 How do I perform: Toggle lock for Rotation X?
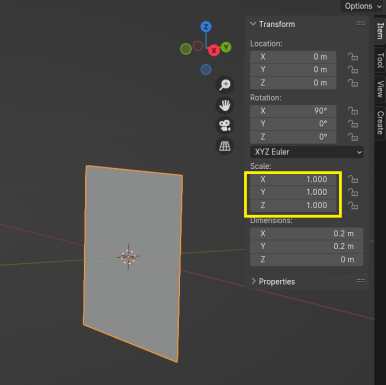[353, 111]
